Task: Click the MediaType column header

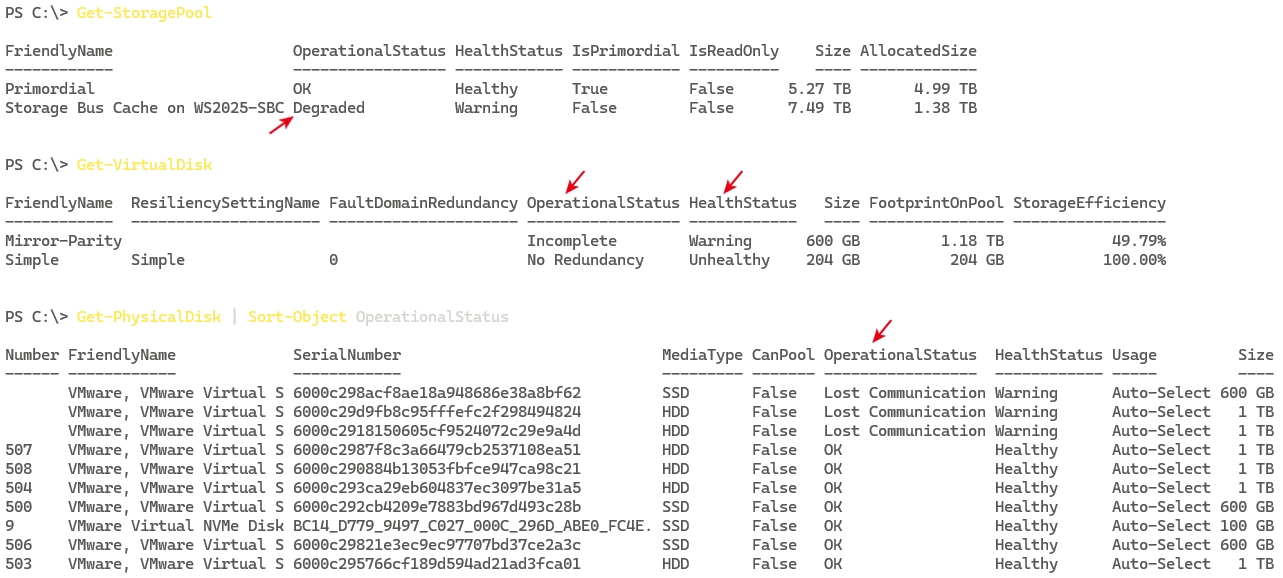Action: pos(702,355)
